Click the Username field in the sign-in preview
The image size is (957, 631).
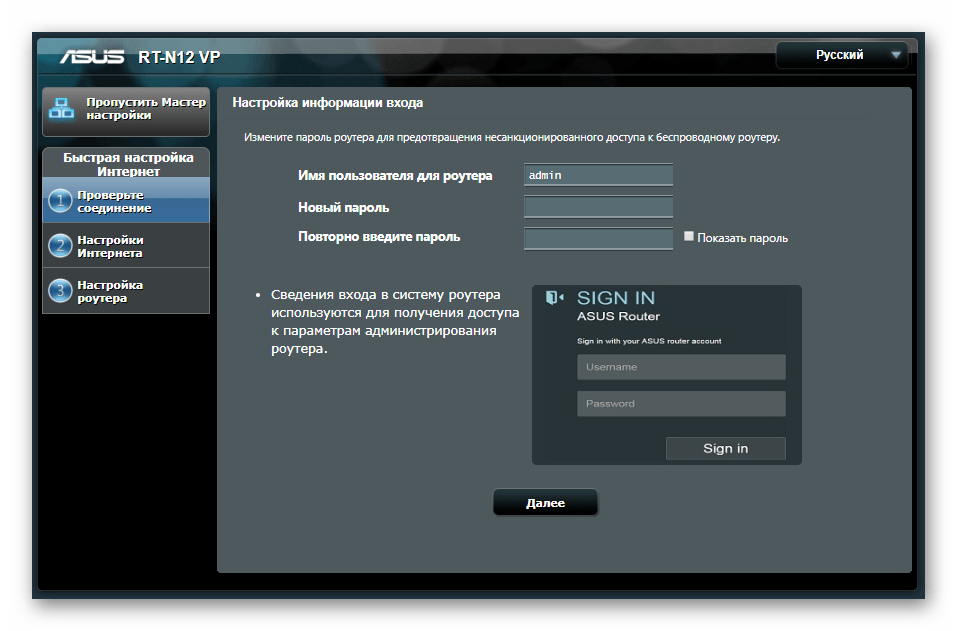coord(681,367)
